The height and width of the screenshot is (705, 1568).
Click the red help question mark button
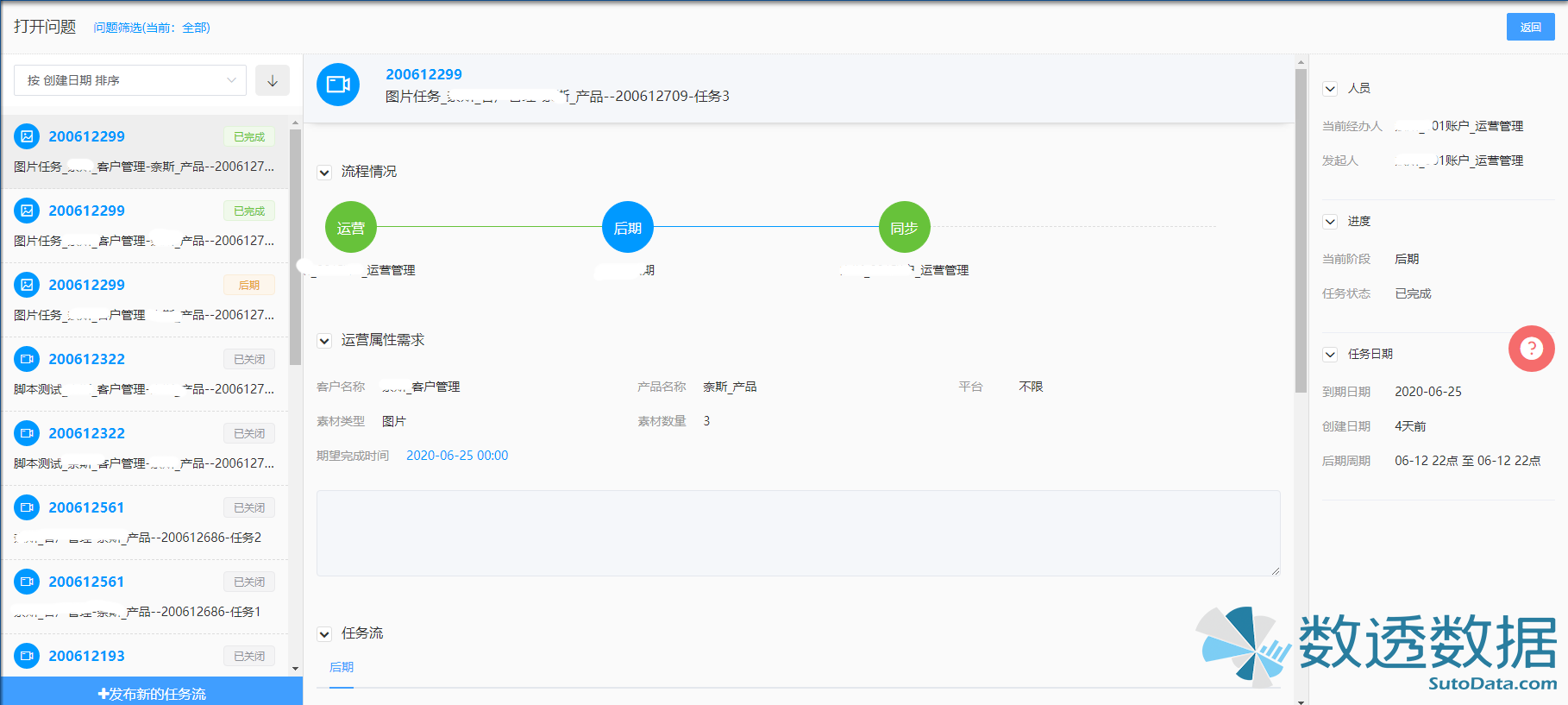click(x=1531, y=349)
